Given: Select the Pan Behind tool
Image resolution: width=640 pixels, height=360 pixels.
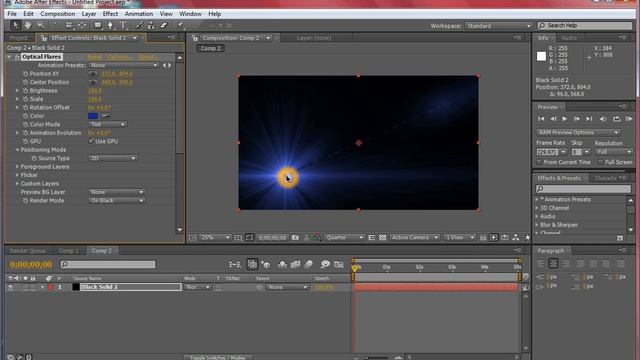Looking at the screenshot, I should click(x=82, y=25).
